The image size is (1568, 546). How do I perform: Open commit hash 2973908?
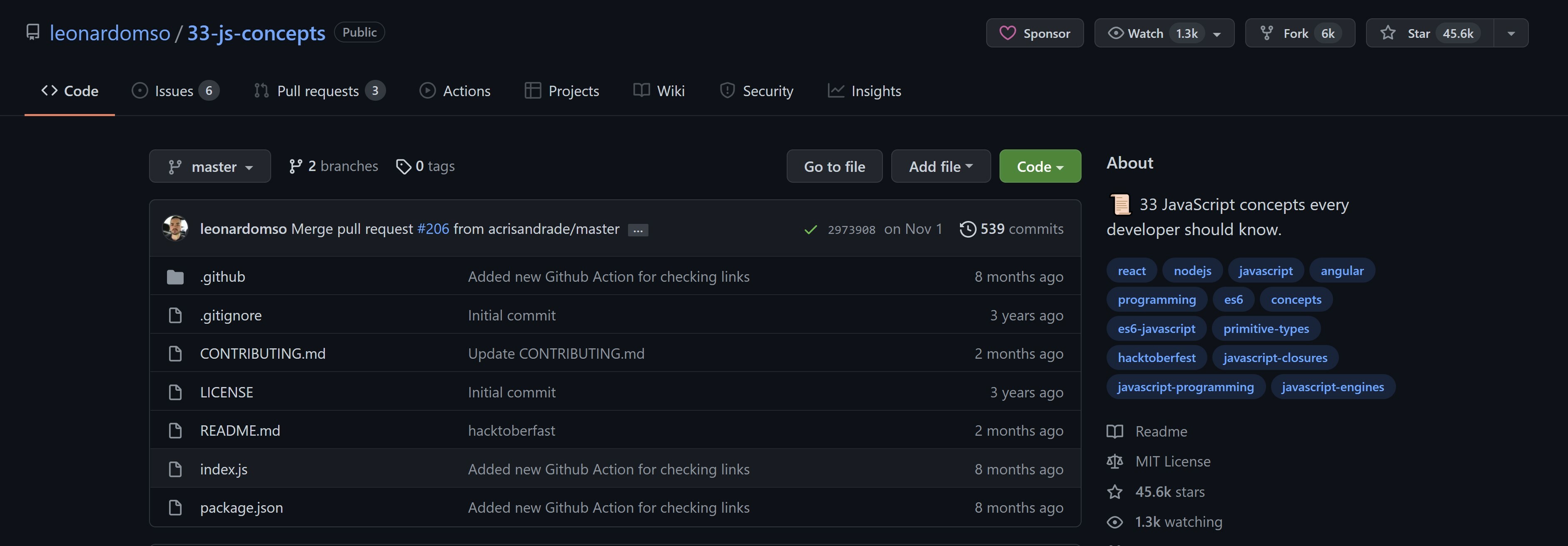click(851, 229)
